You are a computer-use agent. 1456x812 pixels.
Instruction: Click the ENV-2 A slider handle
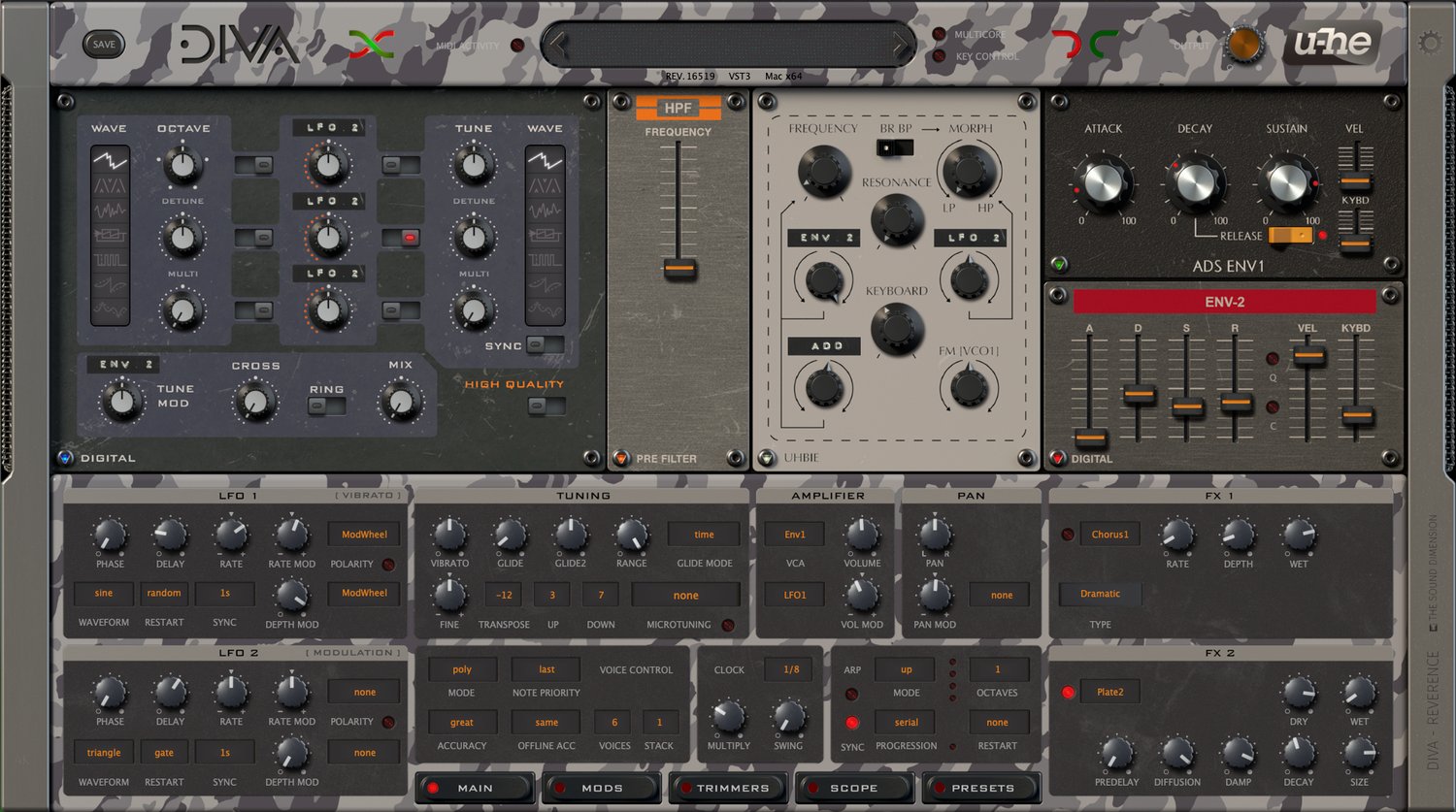[x=1090, y=438]
